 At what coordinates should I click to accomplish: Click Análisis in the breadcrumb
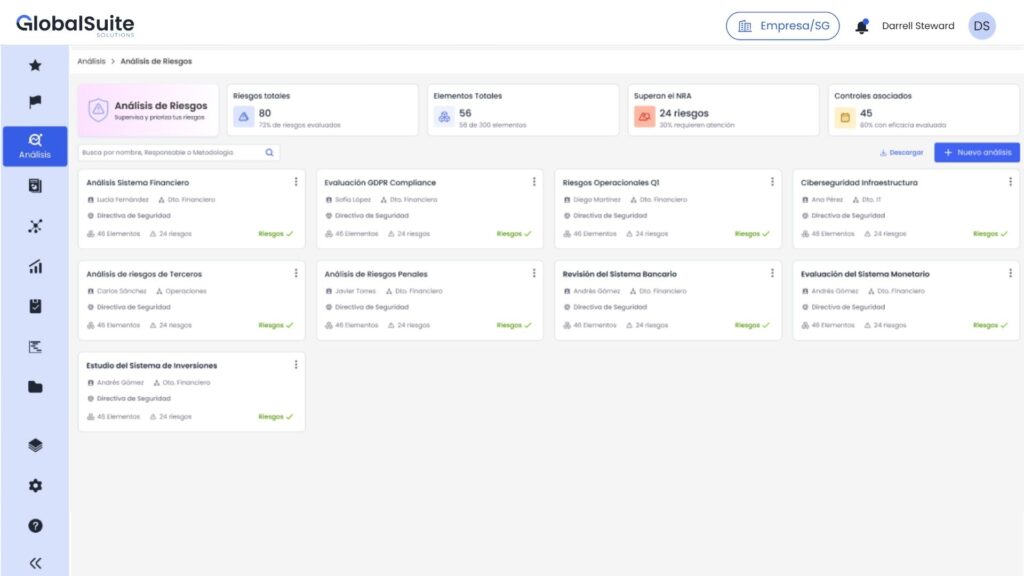point(90,60)
